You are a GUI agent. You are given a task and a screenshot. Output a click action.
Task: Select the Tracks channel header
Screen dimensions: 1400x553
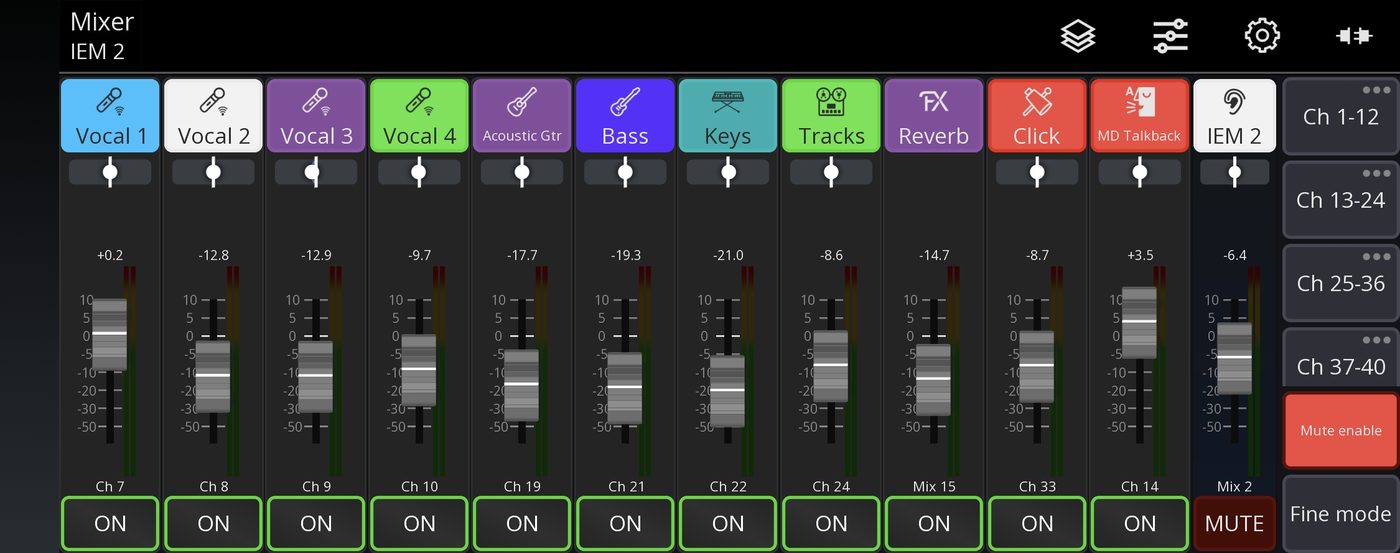(831, 116)
